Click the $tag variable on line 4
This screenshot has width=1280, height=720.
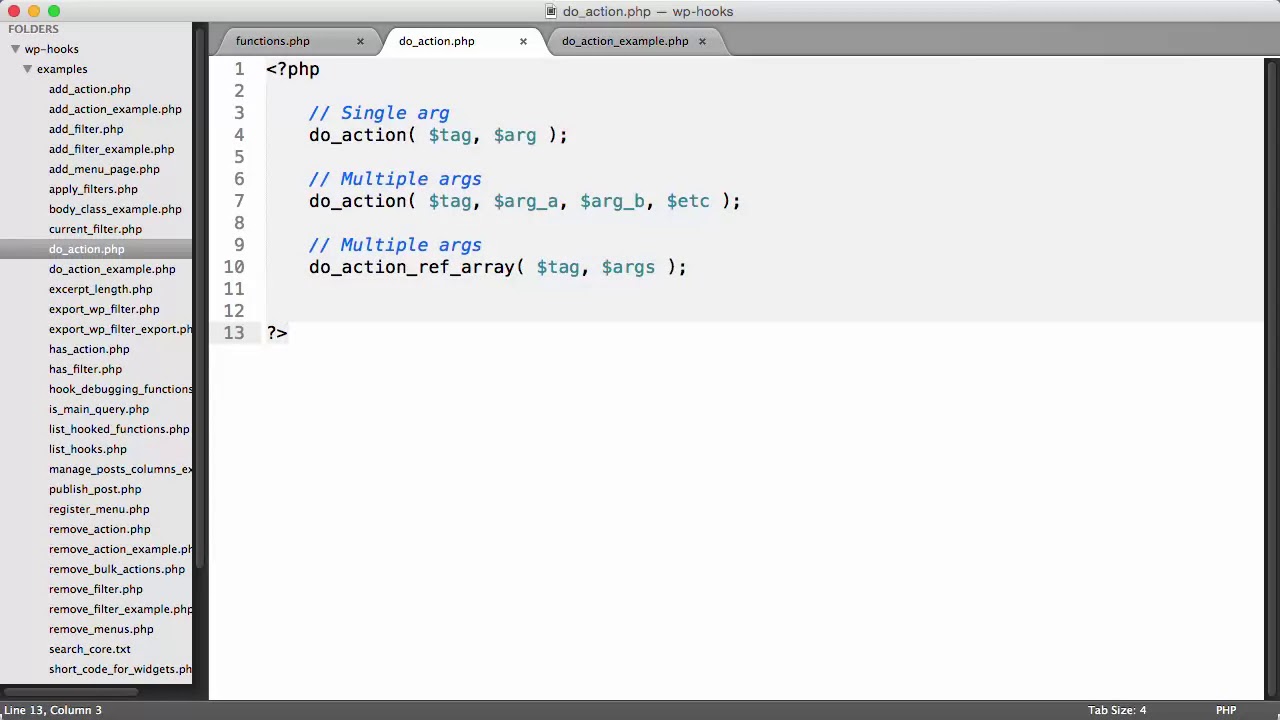(x=450, y=136)
